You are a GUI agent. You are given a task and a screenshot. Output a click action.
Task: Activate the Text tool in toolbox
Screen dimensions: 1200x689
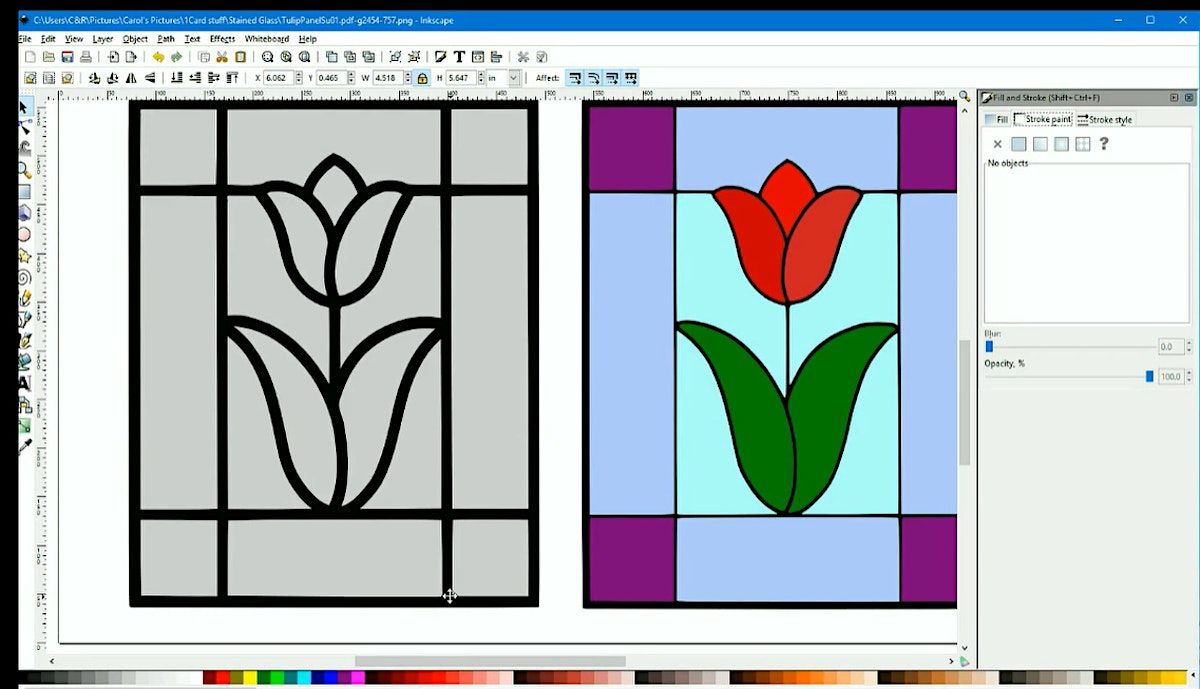[24, 383]
